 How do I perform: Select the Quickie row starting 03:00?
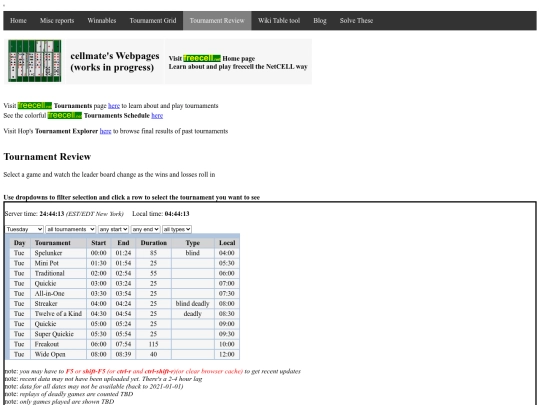tap(124, 283)
